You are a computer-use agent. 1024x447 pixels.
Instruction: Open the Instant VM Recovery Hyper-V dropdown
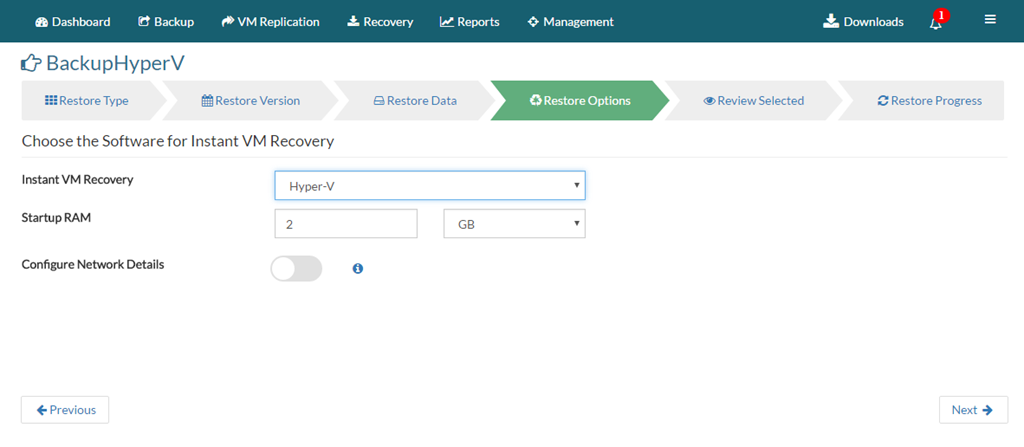pos(430,186)
